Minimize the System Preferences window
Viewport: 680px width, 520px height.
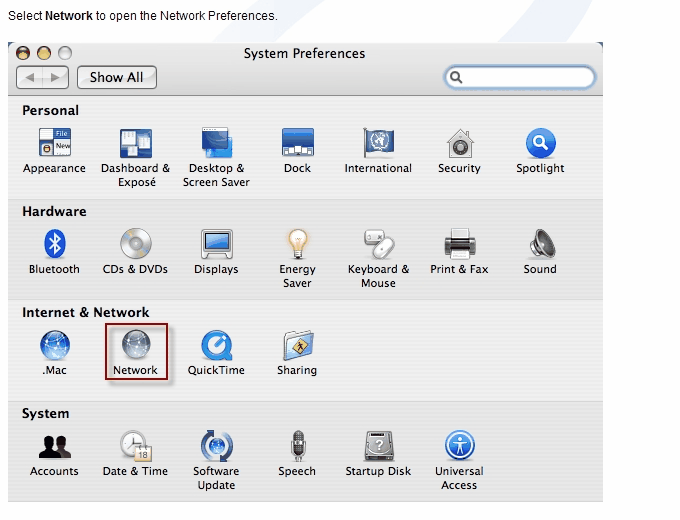(x=44, y=53)
